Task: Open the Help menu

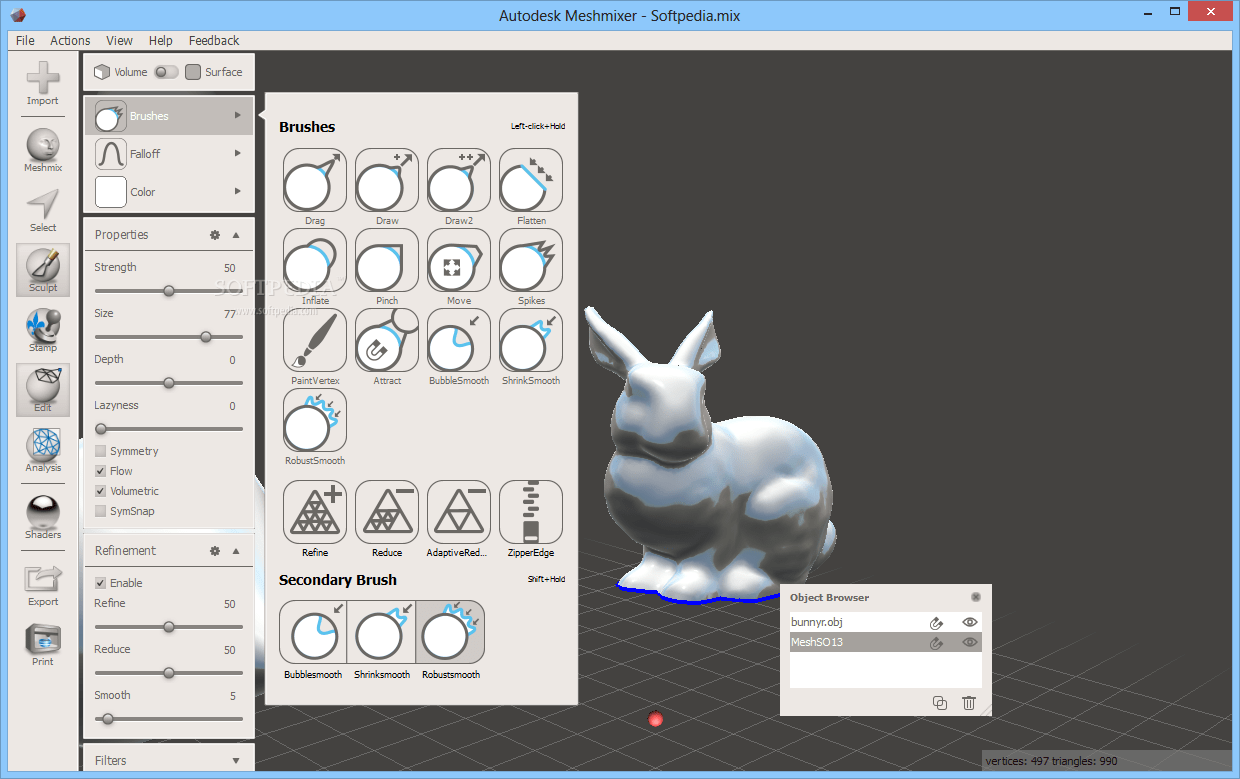Action: [160, 41]
